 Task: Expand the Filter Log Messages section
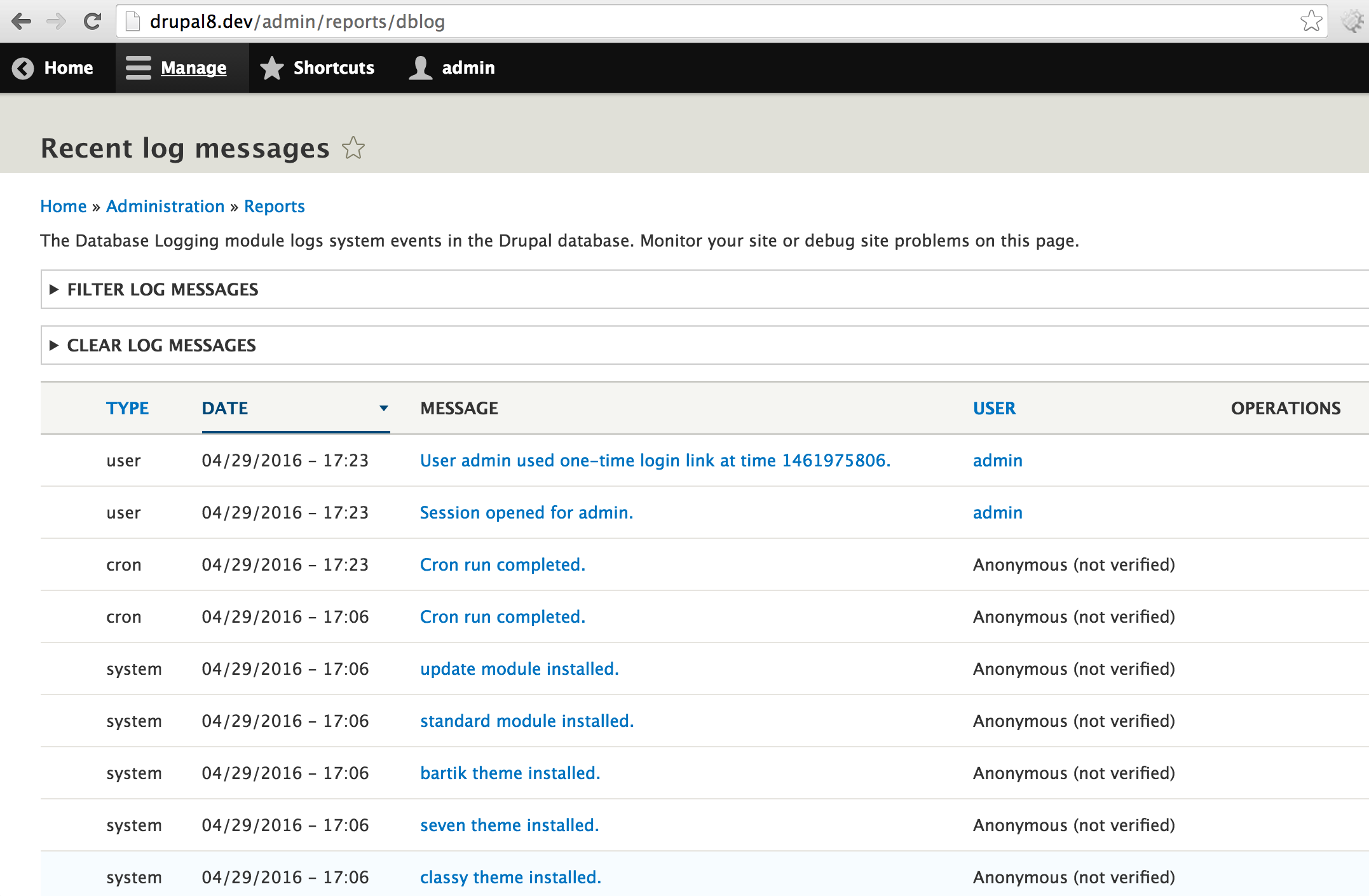[x=162, y=290]
